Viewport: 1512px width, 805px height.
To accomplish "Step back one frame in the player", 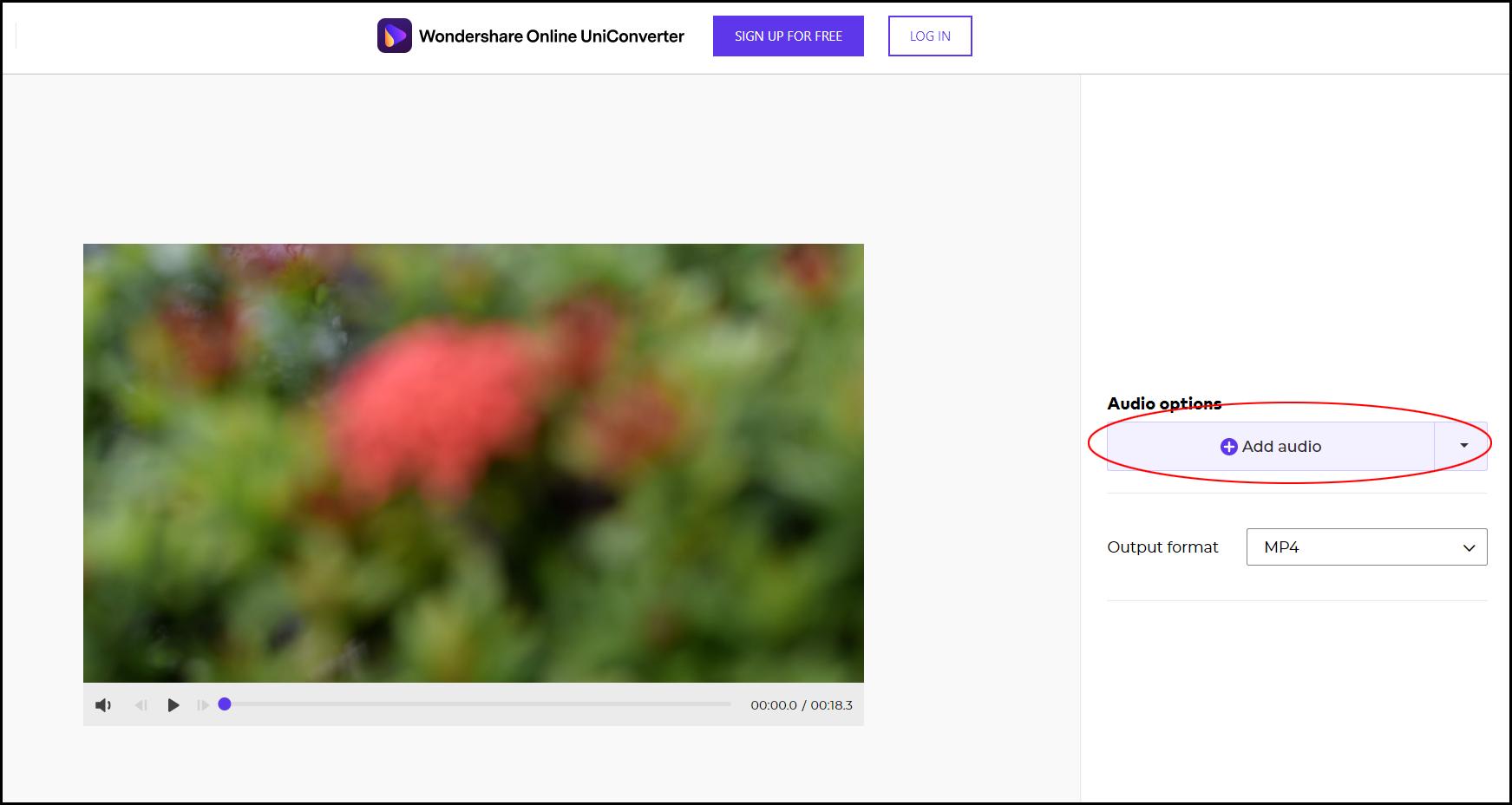I will 141,705.
